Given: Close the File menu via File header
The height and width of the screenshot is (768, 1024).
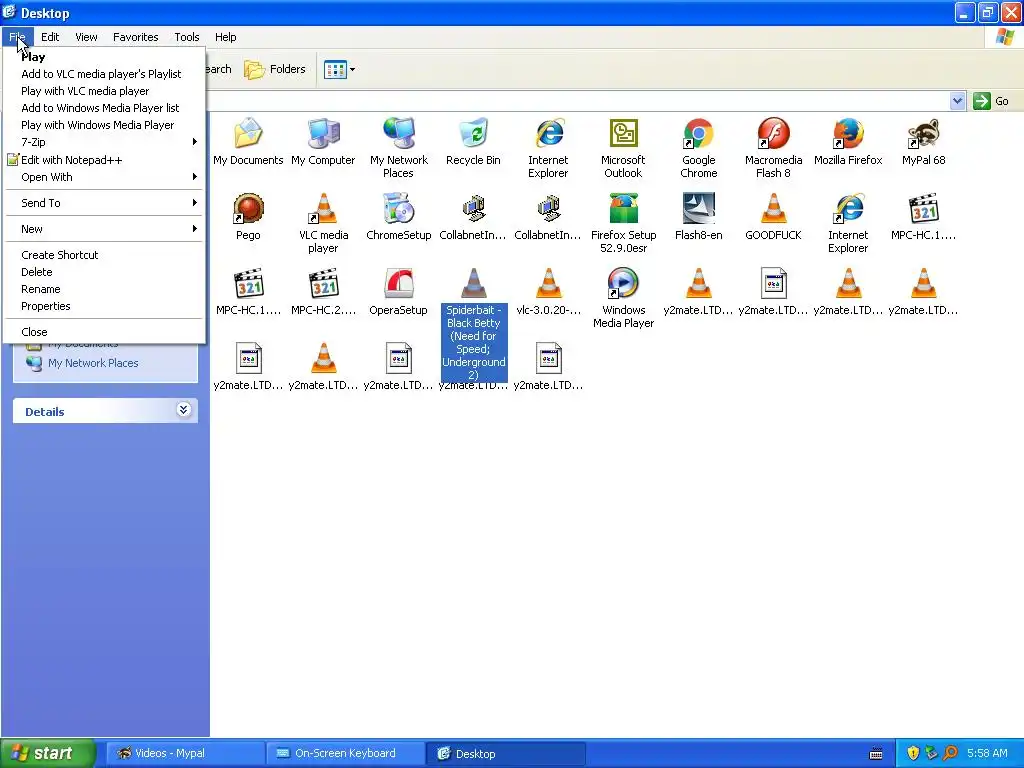Looking at the screenshot, I should coord(17,37).
